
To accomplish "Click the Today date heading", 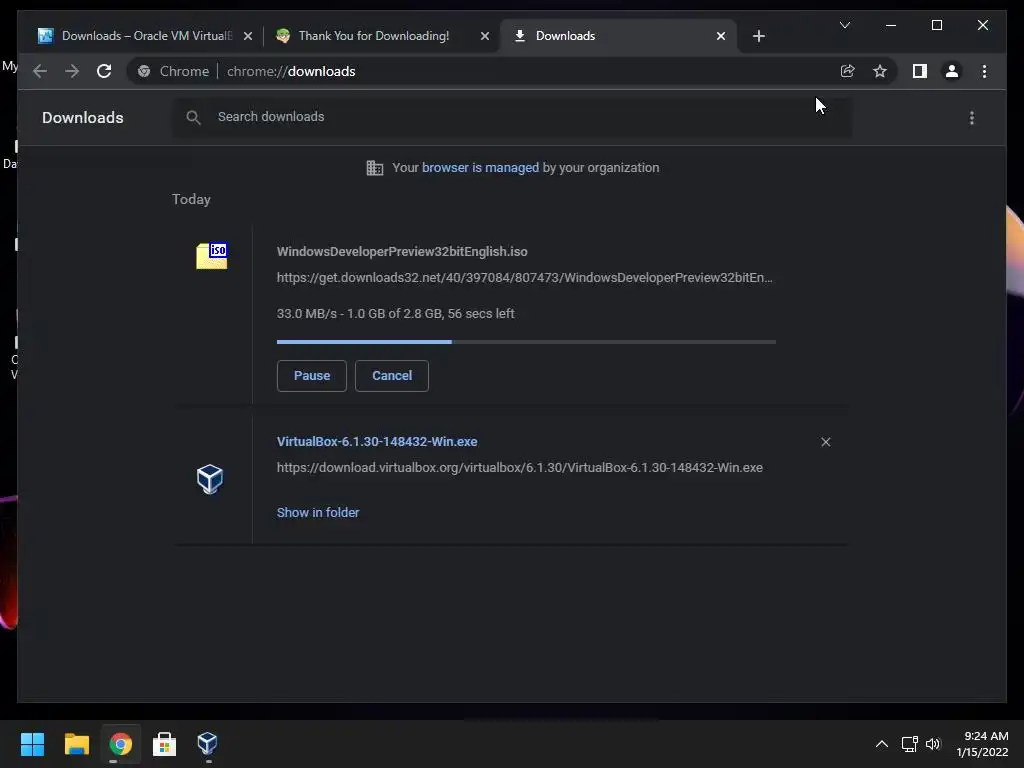I will (x=191, y=199).
